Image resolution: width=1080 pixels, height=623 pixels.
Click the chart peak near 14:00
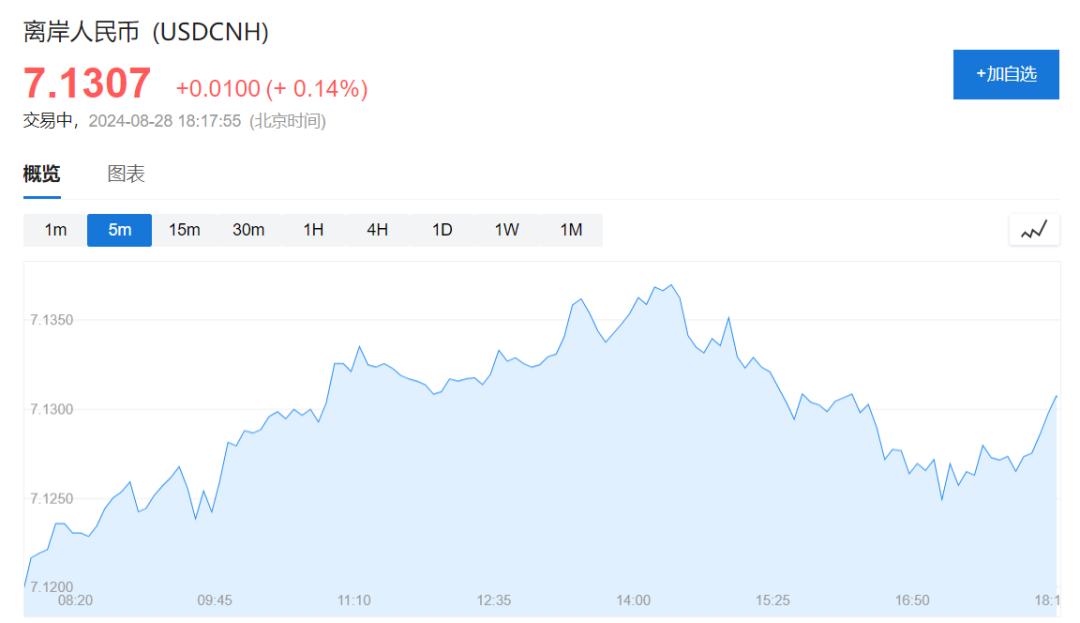click(x=670, y=285)
